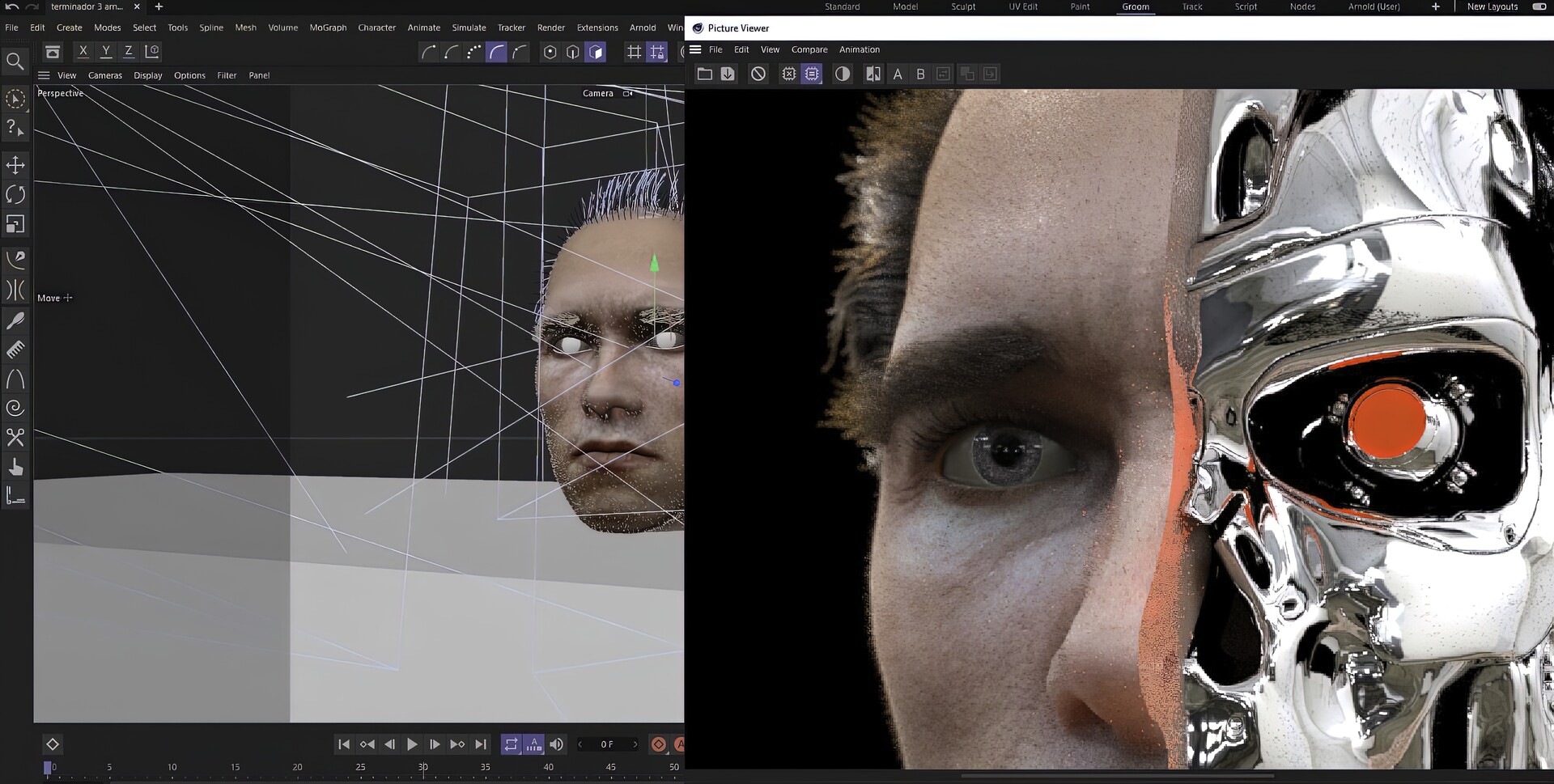
Task: Select the hair Comb tool
Action: pyautogui.click(x=15, y=350)
